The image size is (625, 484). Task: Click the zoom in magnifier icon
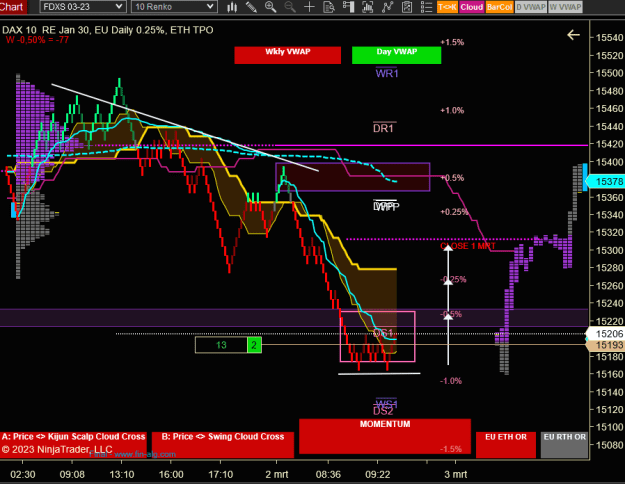coord(271,7)
